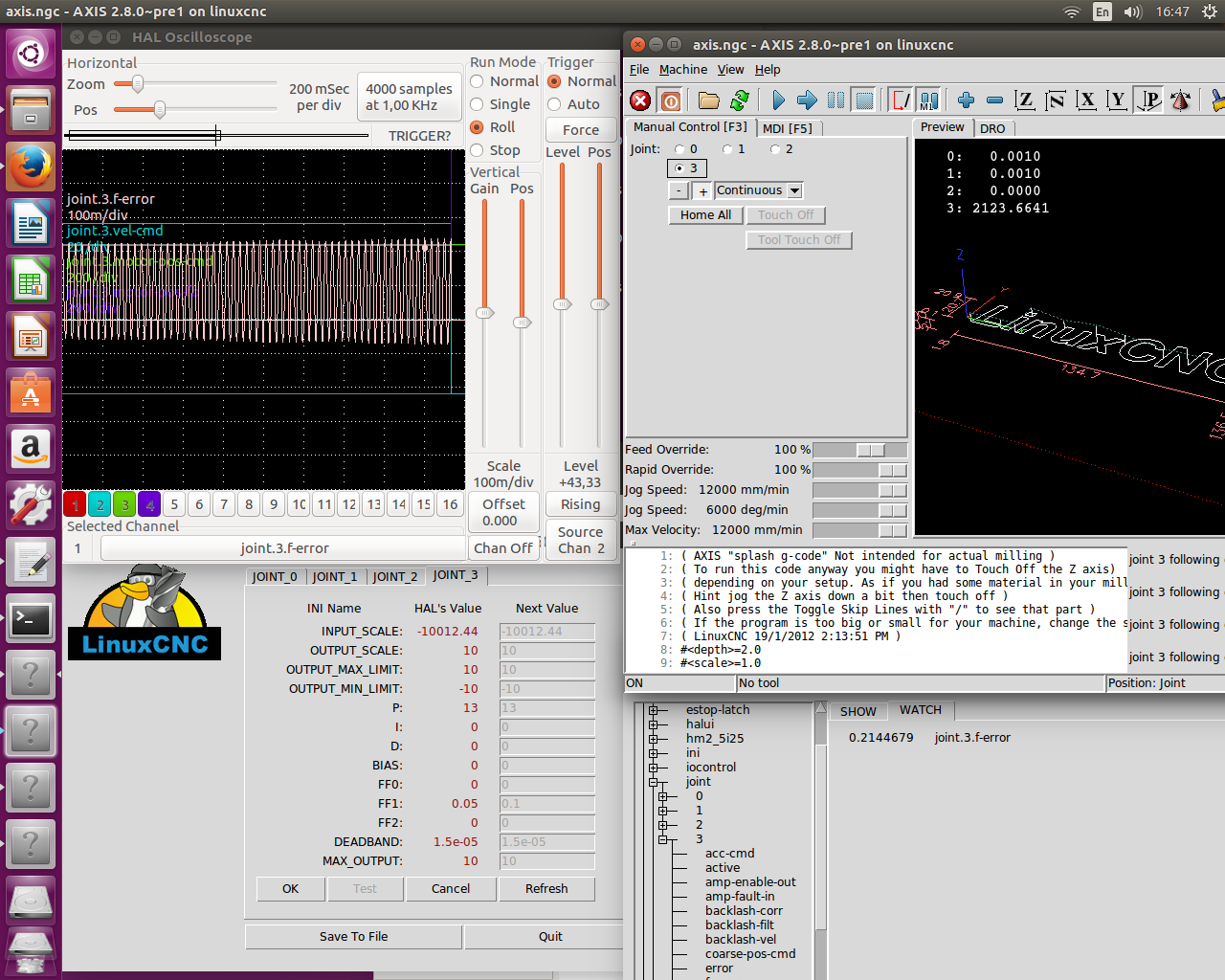
Task: Zoom in preview with plus icon
Action: coord(966,100)
